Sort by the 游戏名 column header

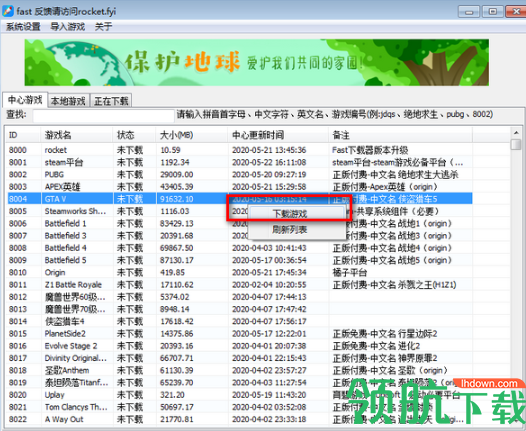pyautogui.click(x=76, y=135)
